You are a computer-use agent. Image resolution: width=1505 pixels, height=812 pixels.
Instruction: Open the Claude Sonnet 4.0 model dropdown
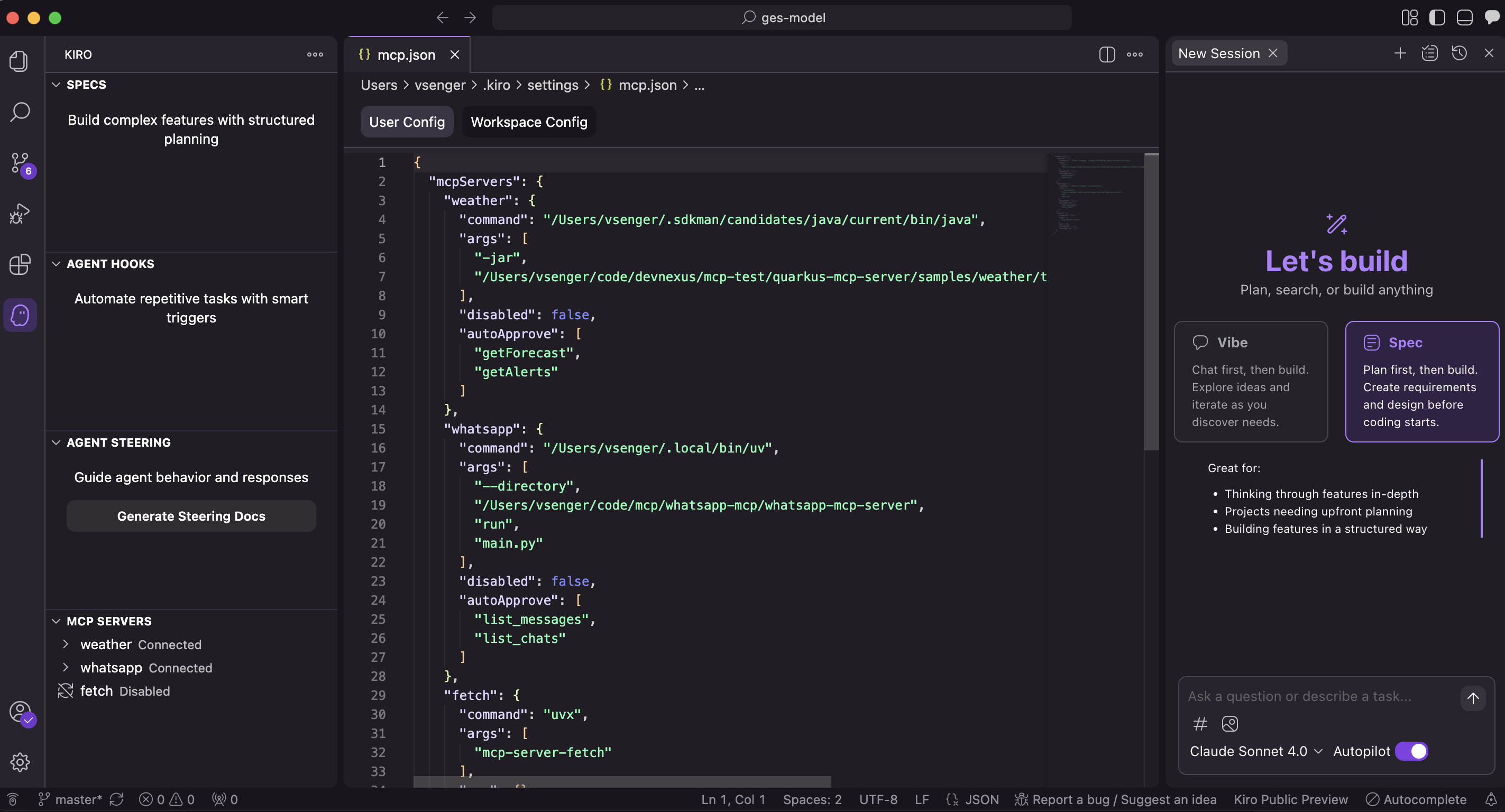(1255, 751)
